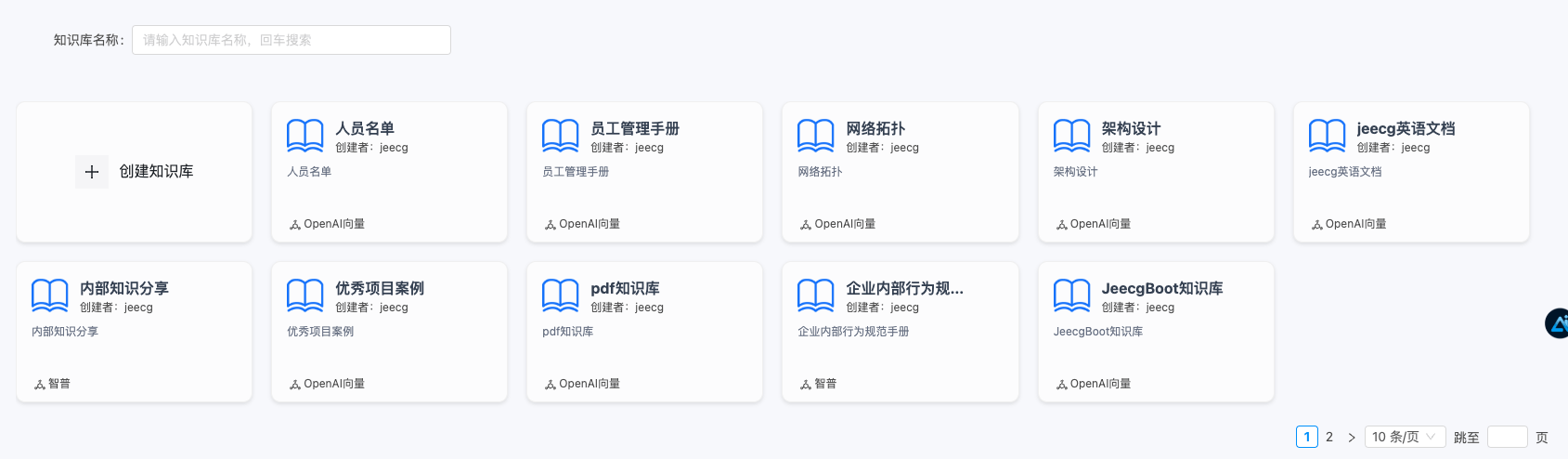
Task: Select page 1 in pagination
Action: (1307, 437)
